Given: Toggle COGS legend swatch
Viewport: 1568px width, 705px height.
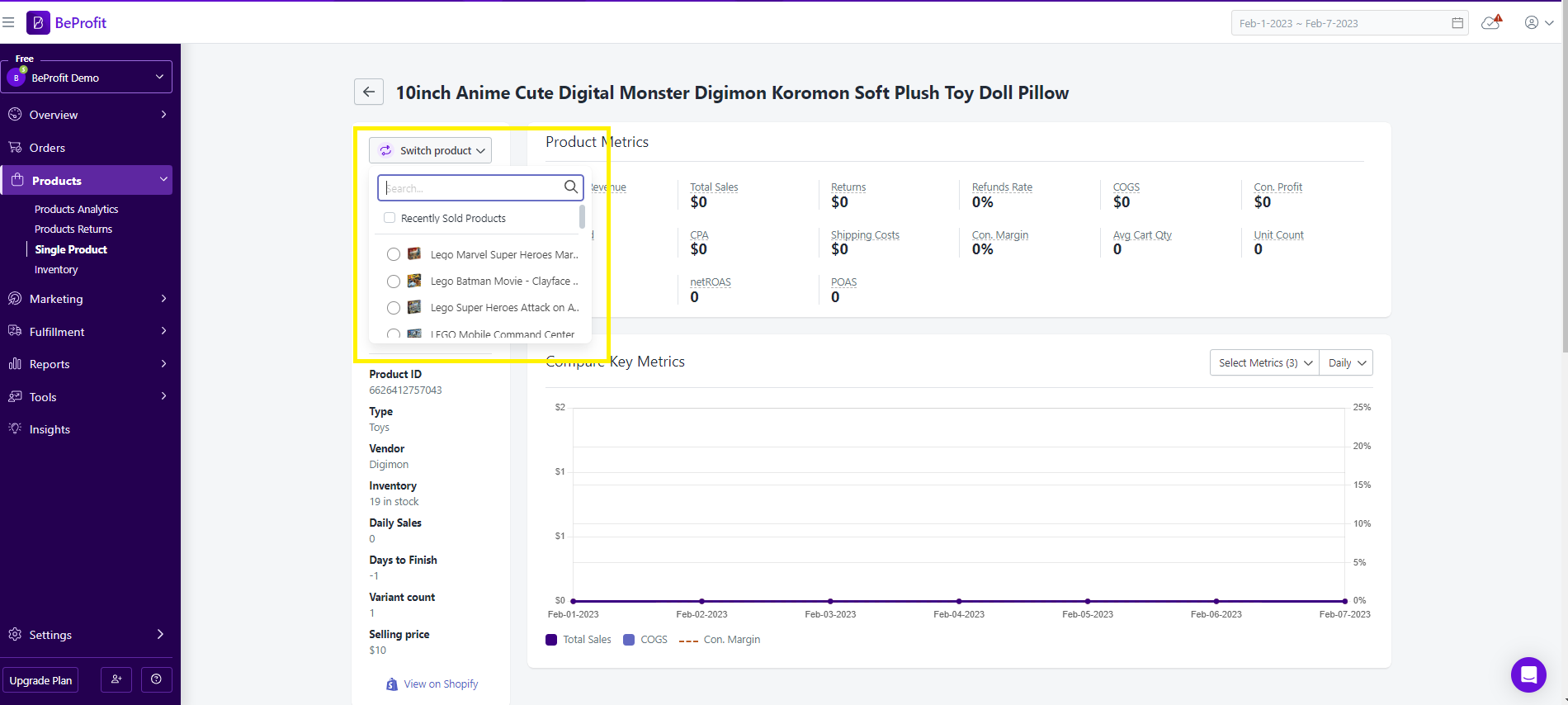Looking at the screenshot, I should coord(629,640).
